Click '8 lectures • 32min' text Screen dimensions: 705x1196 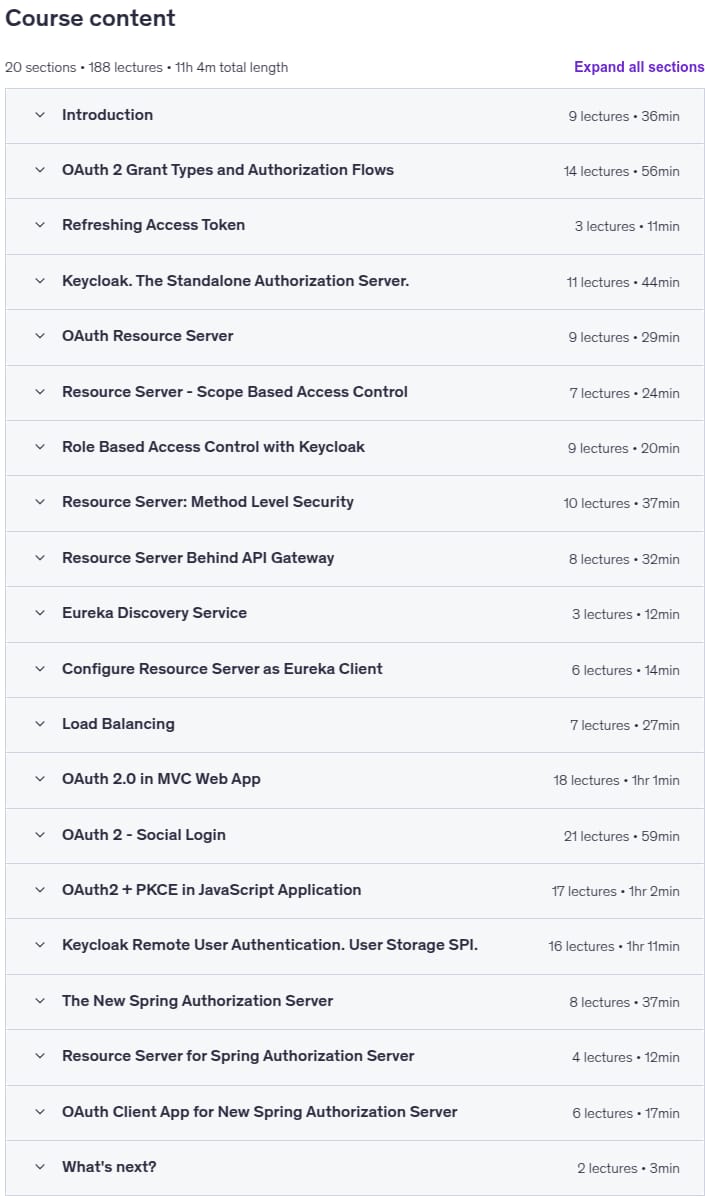point(623,559)
